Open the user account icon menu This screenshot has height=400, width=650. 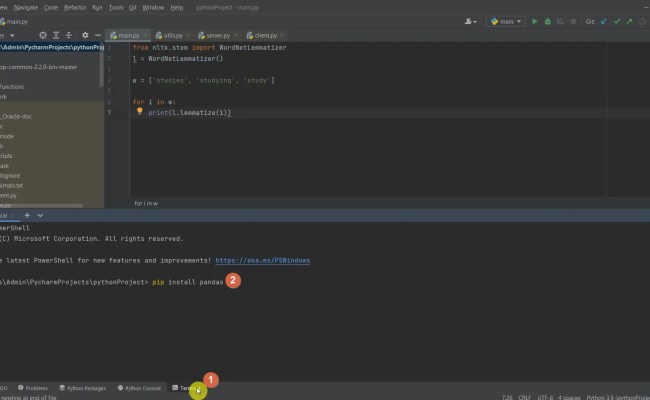coord(471,22)
